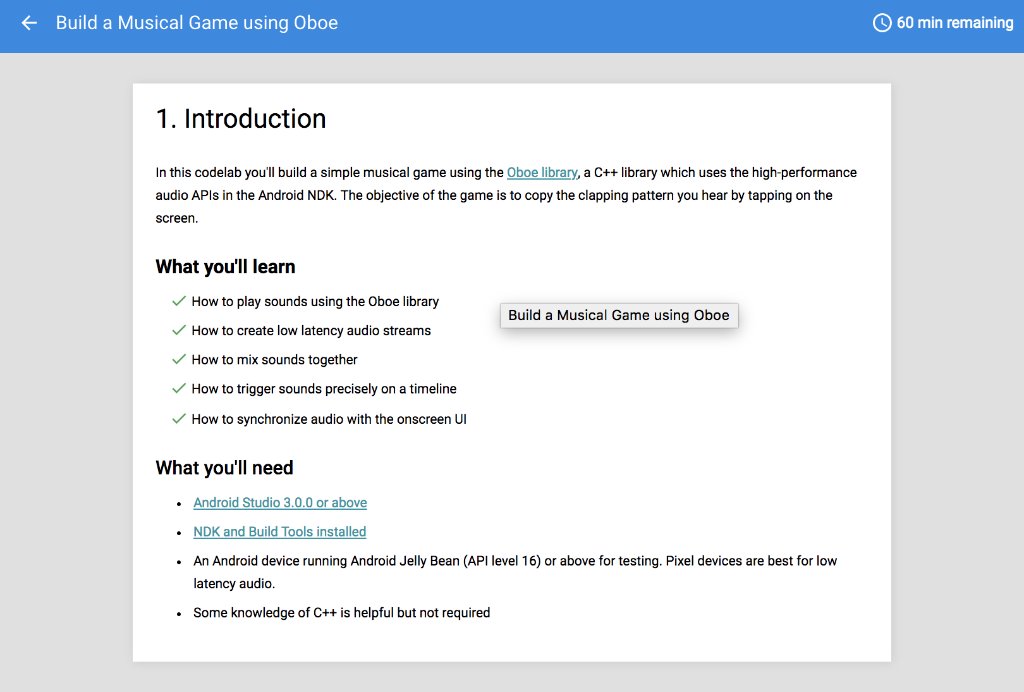Click the checkmark beside 'How to create low latency audio streams'
Viewport: 1024px width, 692px height.
179,329
